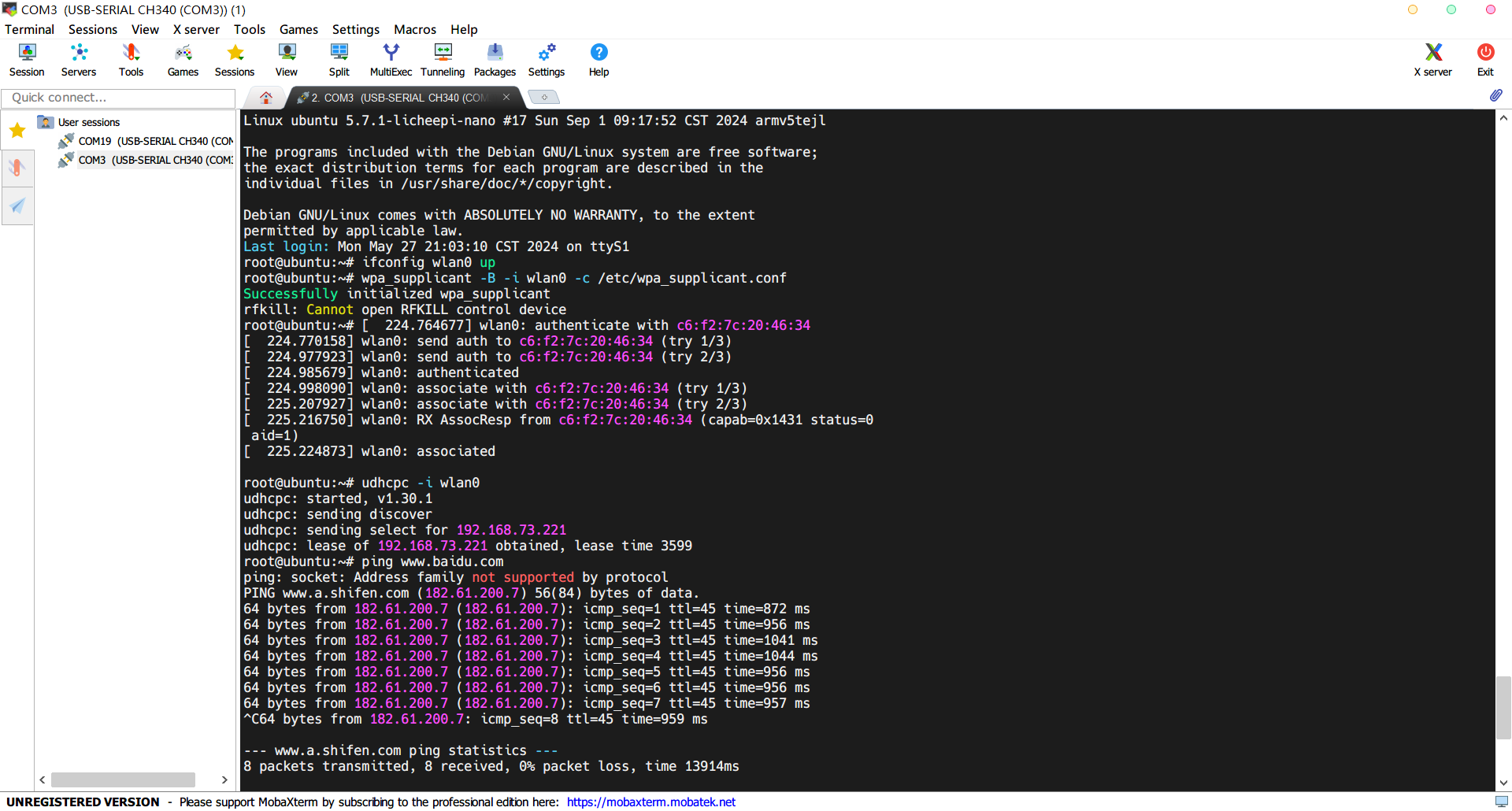This screenshot has width=1512, height=811.
Task: Open the Sessions star toolbar icon
Action: pos(235,60)
